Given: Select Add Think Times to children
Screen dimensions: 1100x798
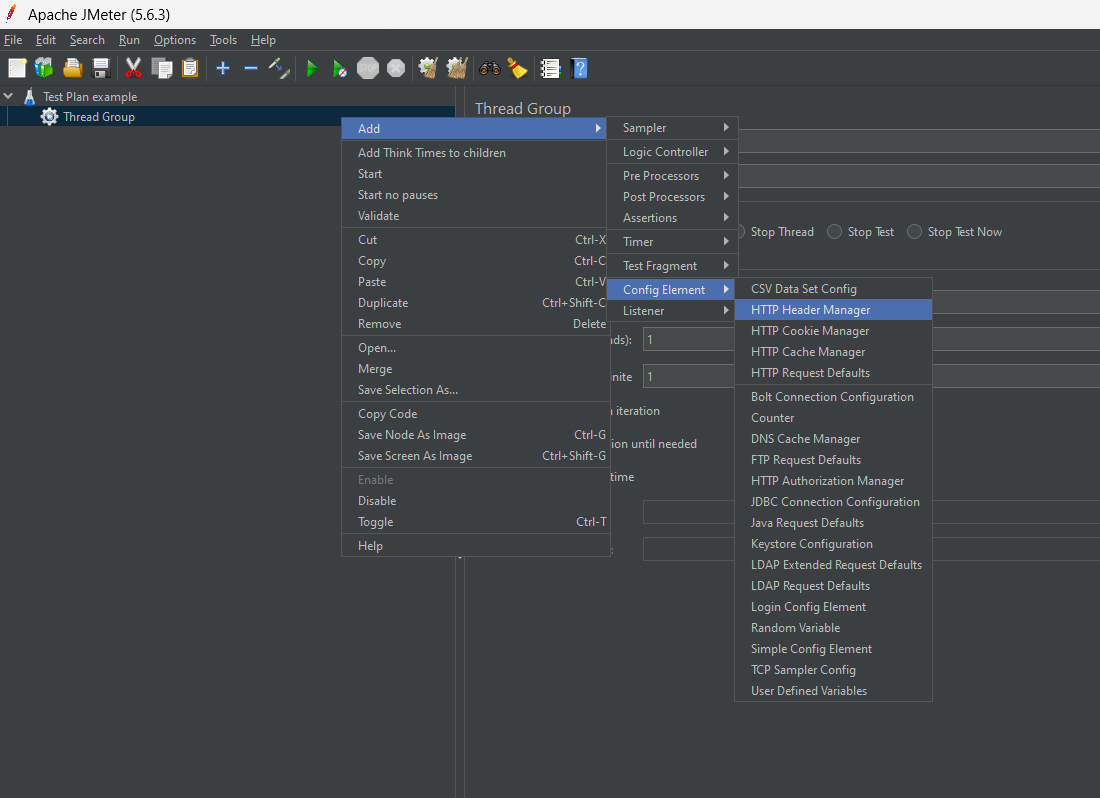Looking at the screenshot, I should (x=475, y=152).
